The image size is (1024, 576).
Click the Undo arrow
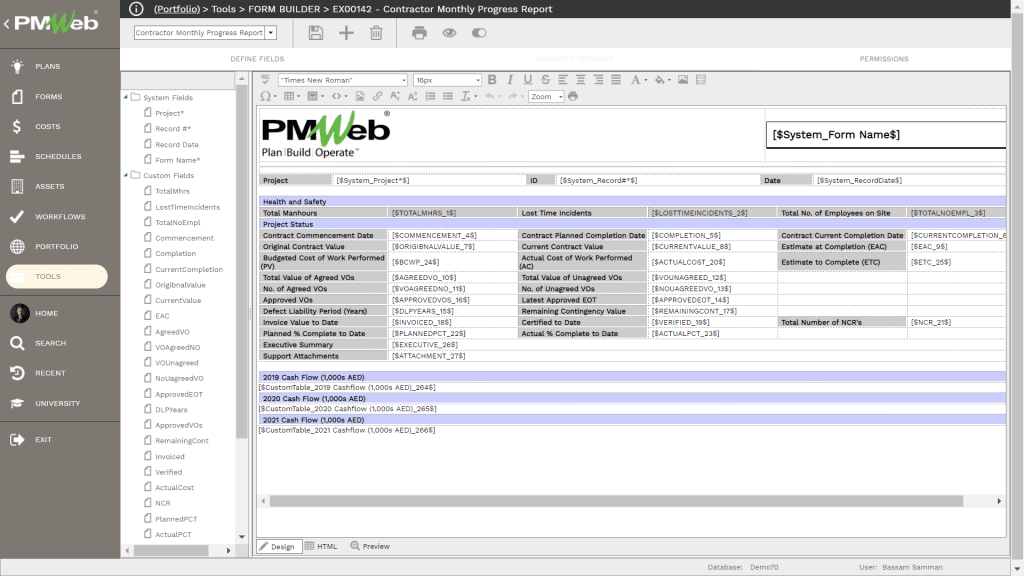tap(492, 96)
